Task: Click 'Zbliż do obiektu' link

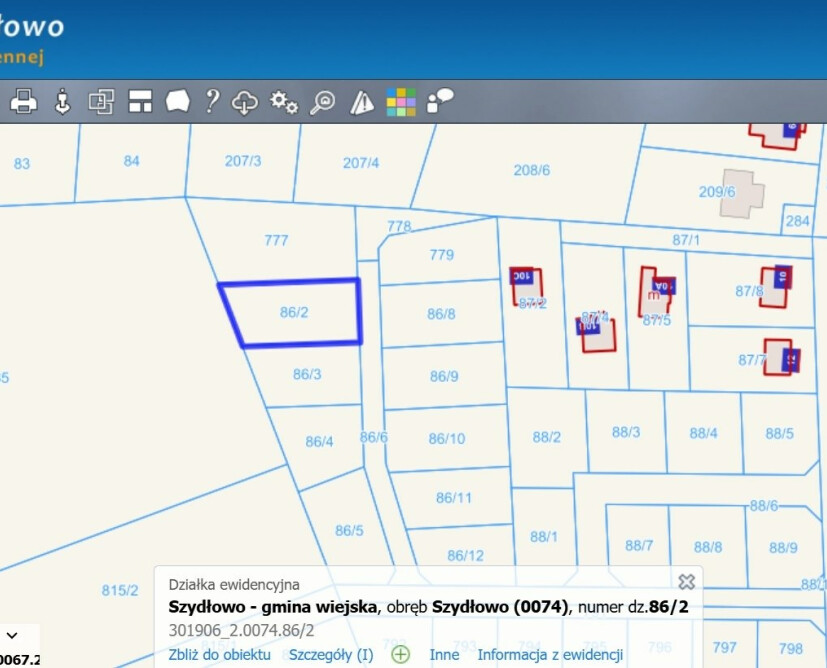Action: pos(219,655)
